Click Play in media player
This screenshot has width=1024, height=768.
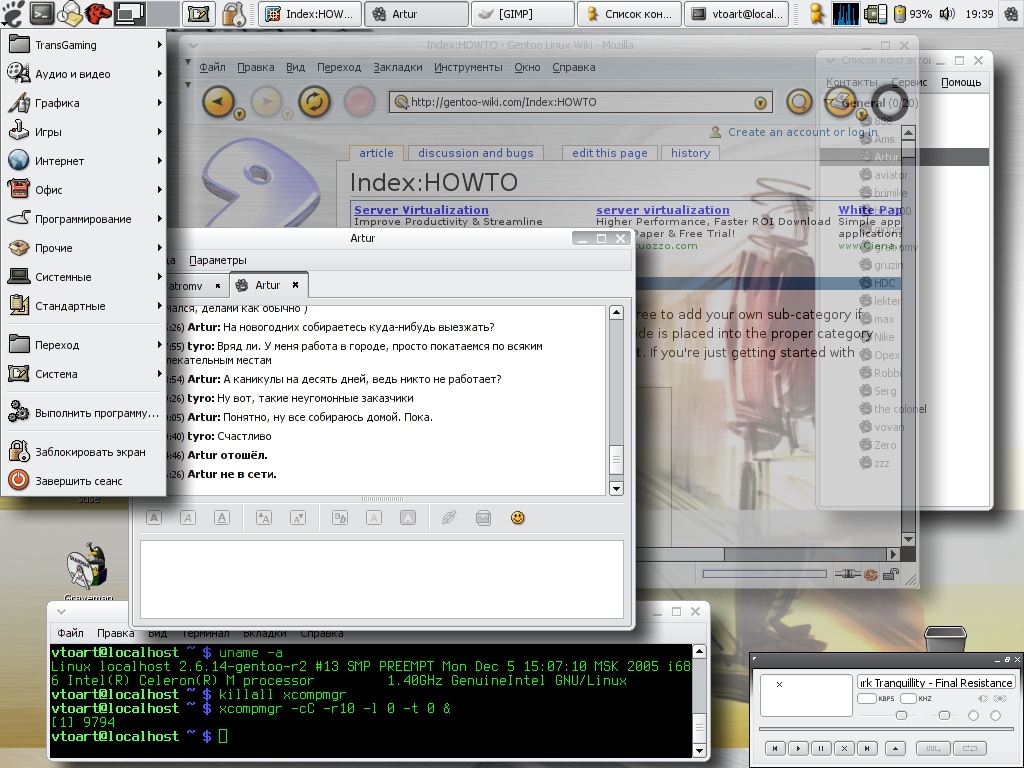point(797,748)
